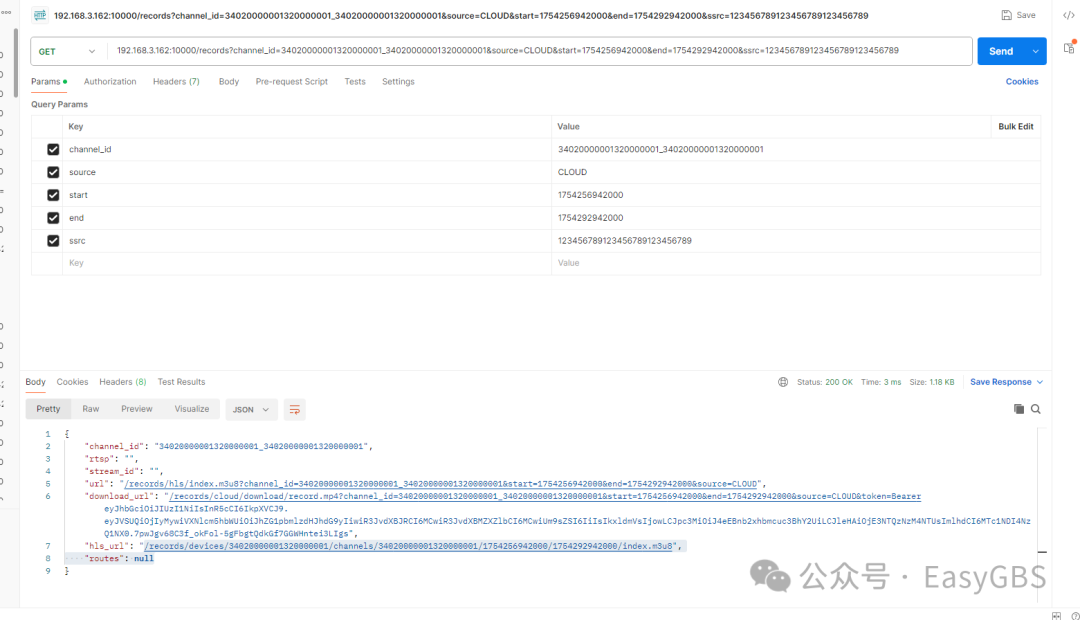Viewport: 1080px width, 620px height.
Task: Select the Pretty view mode
Action: click(x=48, y=409)
